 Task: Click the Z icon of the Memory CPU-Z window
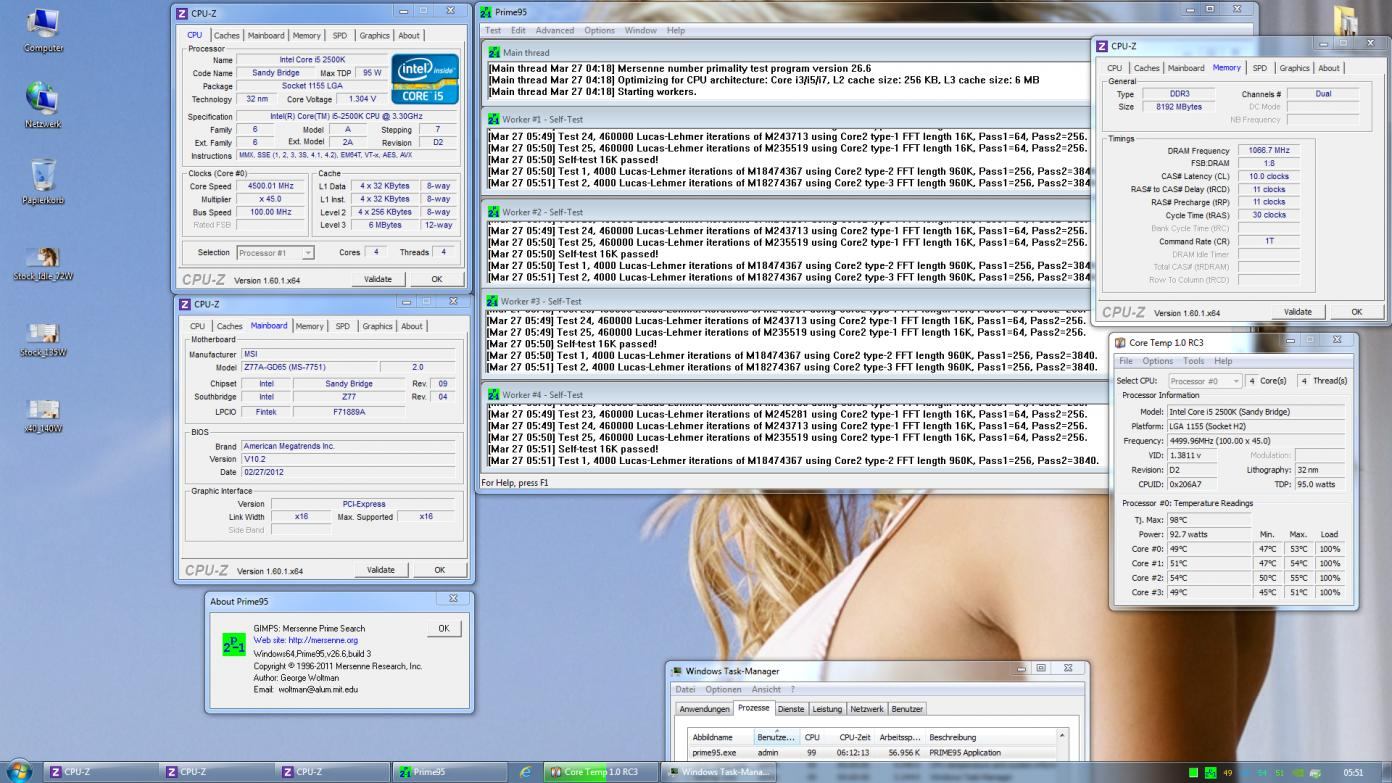1102,46
